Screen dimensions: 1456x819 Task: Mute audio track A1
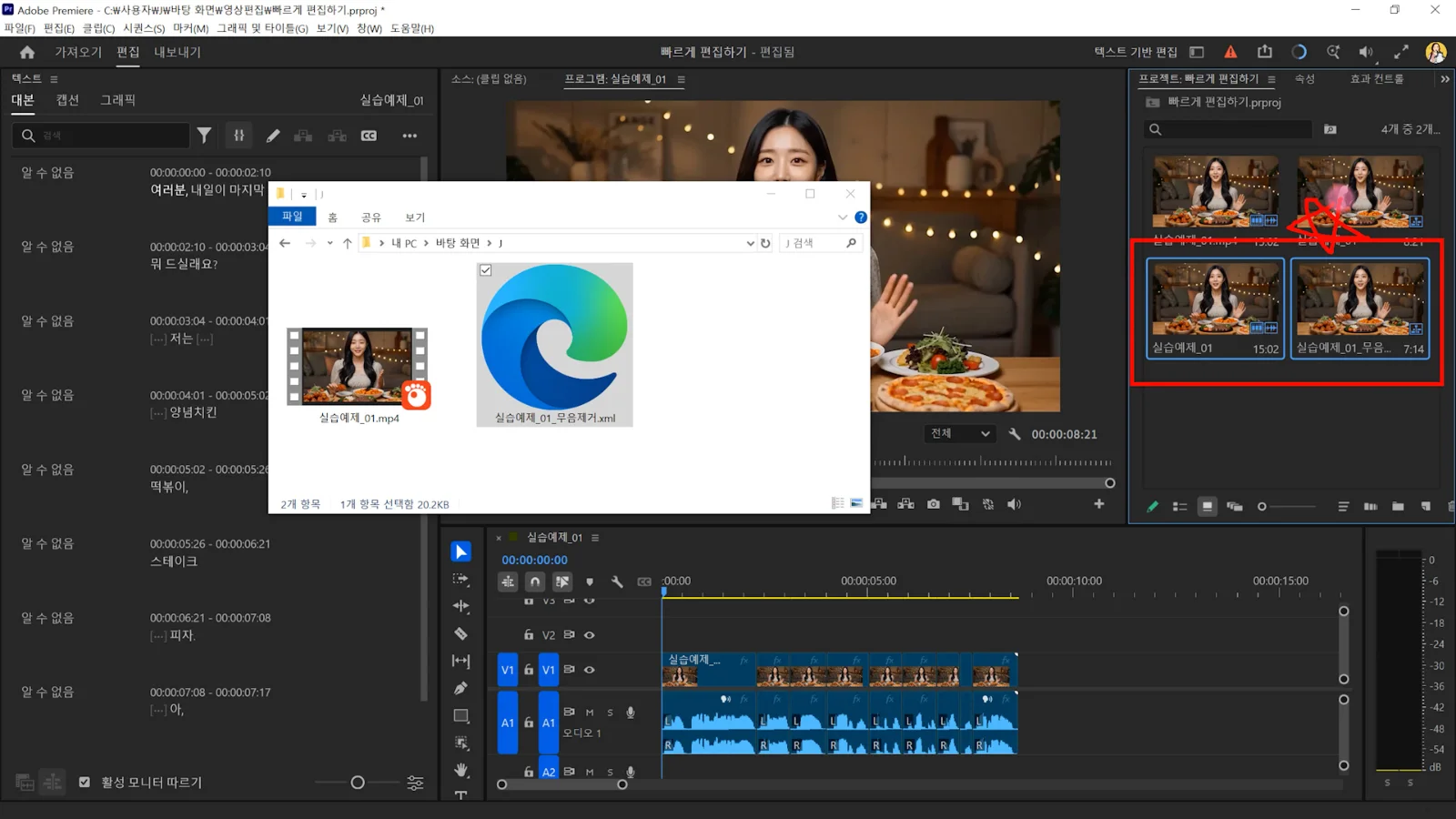point(590,713)
